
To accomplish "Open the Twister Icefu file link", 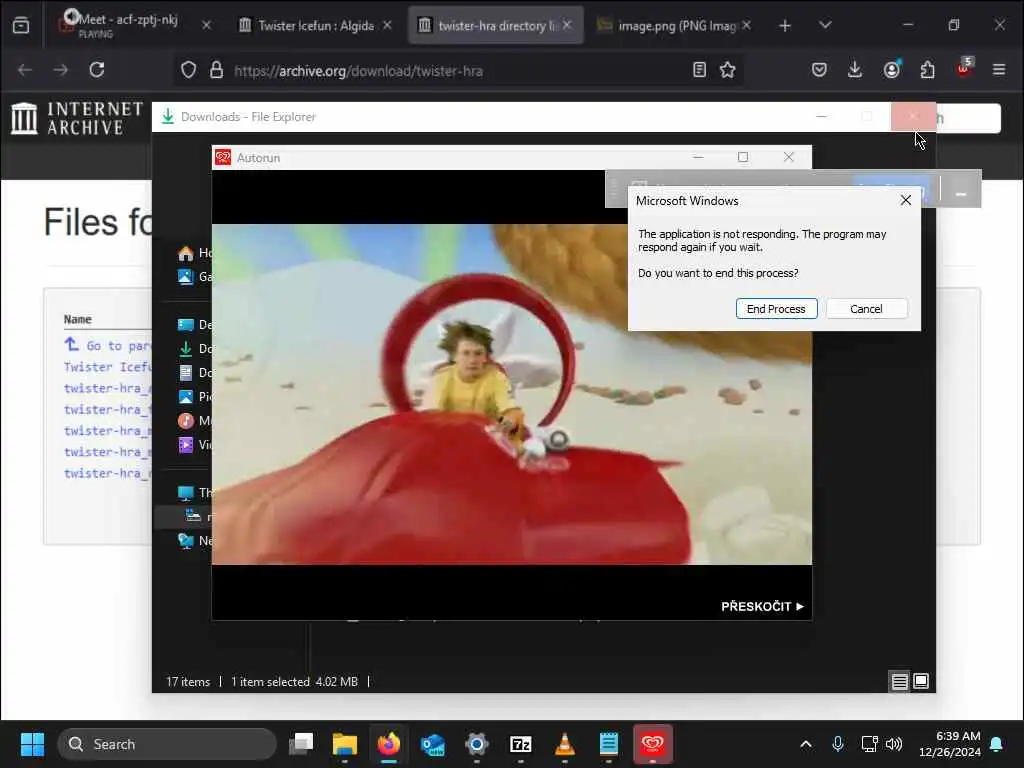I will click(108, 367).
